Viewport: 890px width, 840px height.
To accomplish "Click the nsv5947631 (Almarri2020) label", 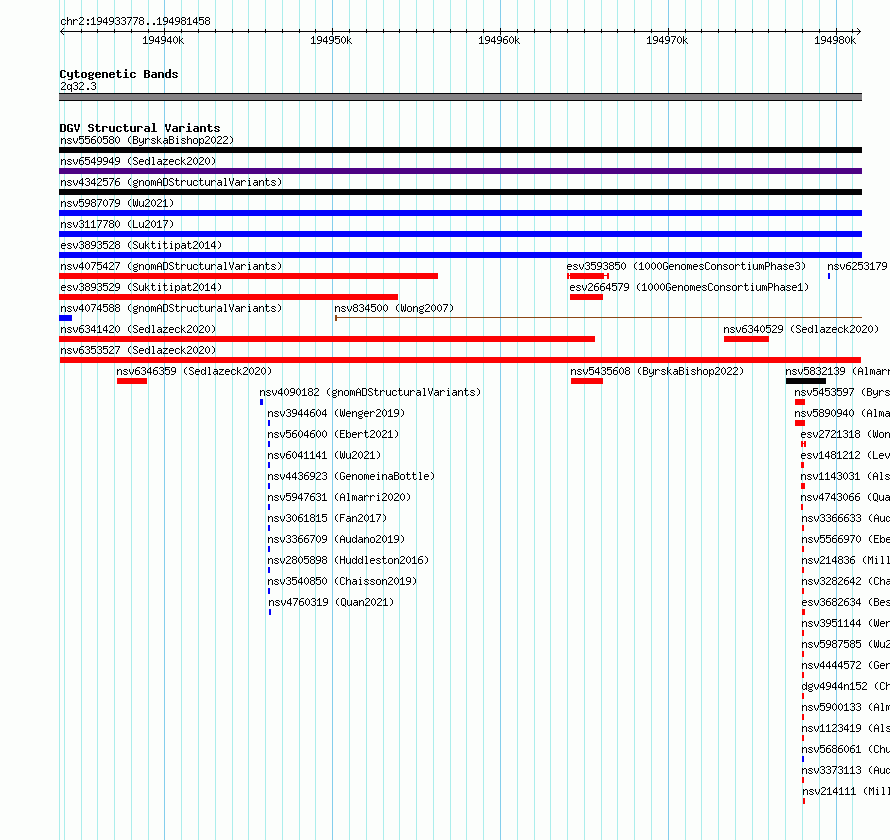I will 339,497.
